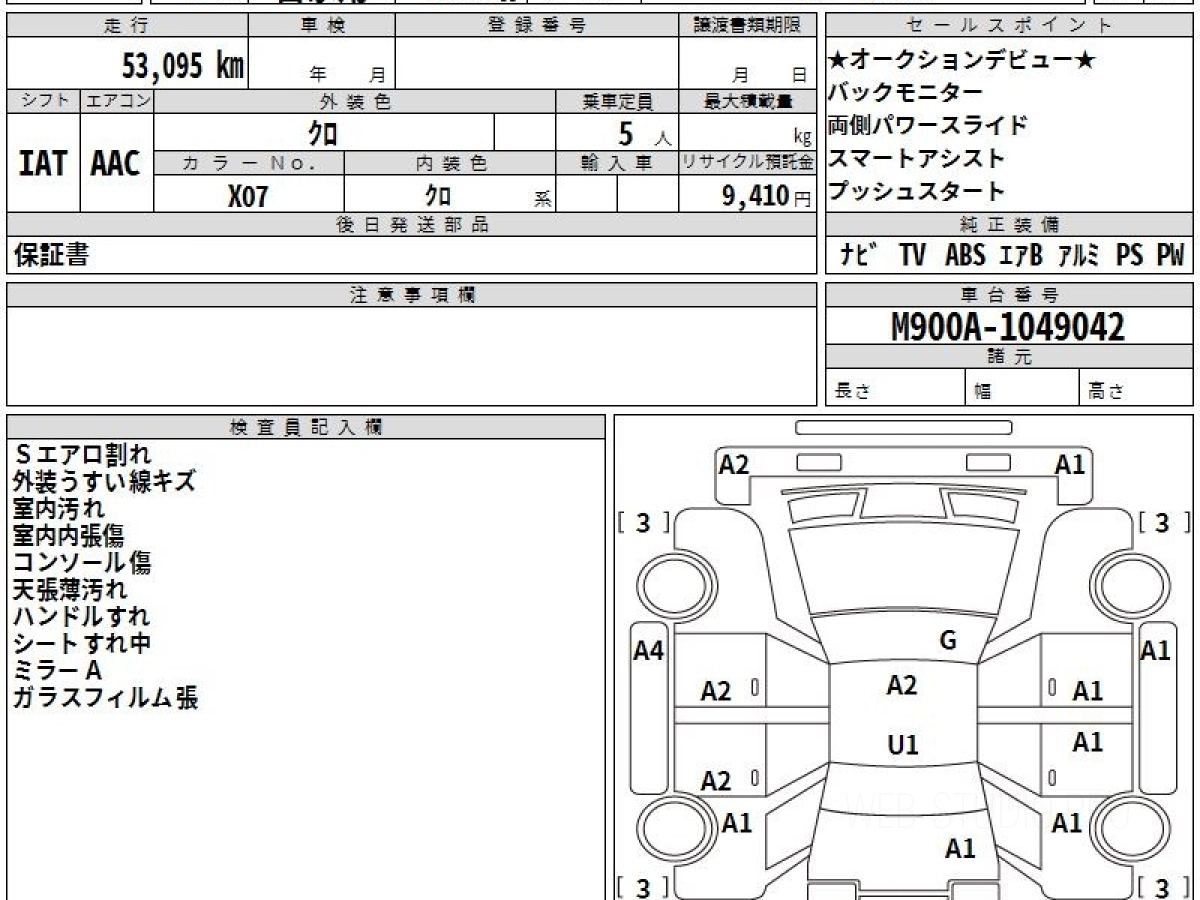Click the 高さ dimension label
This screenshot has height=900, width=1200.
(x=1107, y=391)
